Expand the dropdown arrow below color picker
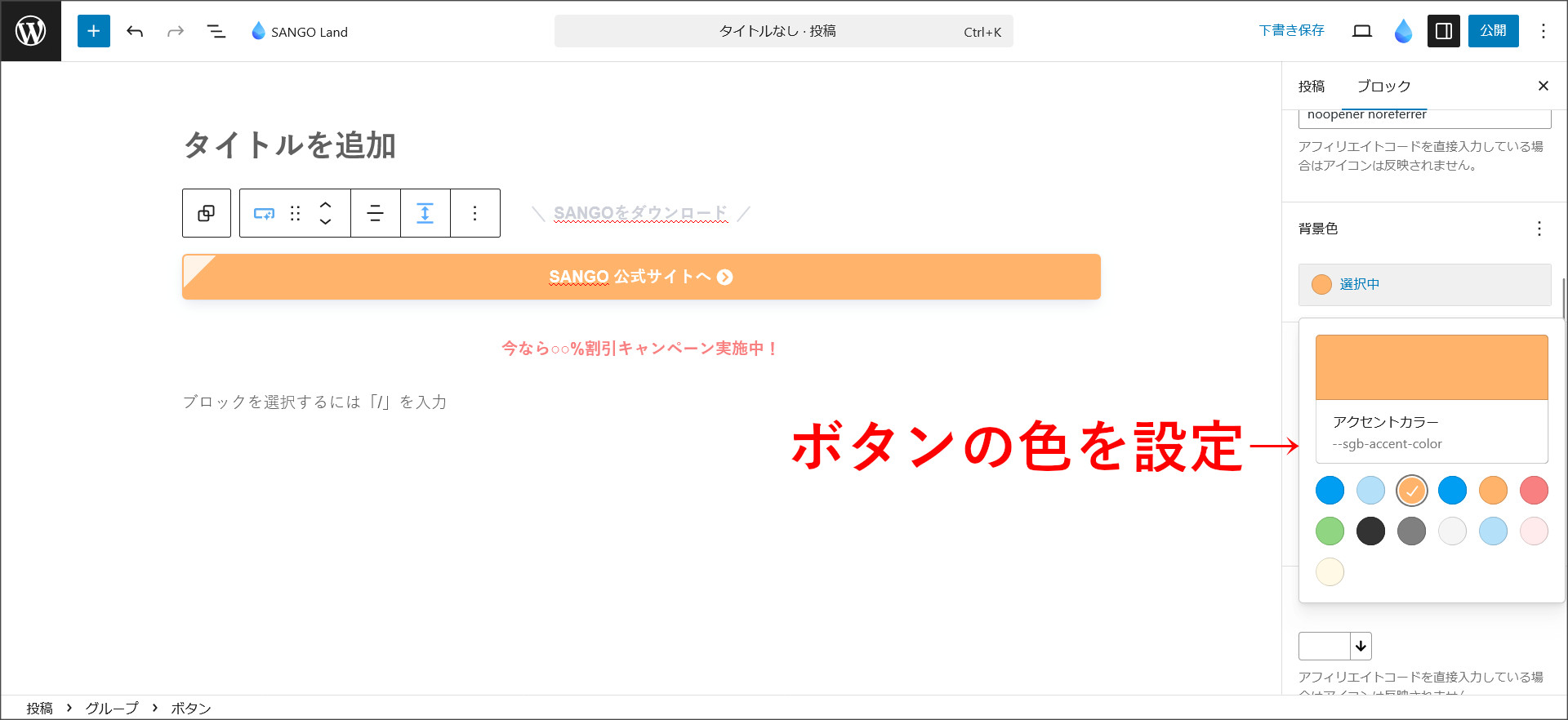 pos(1361,646)
